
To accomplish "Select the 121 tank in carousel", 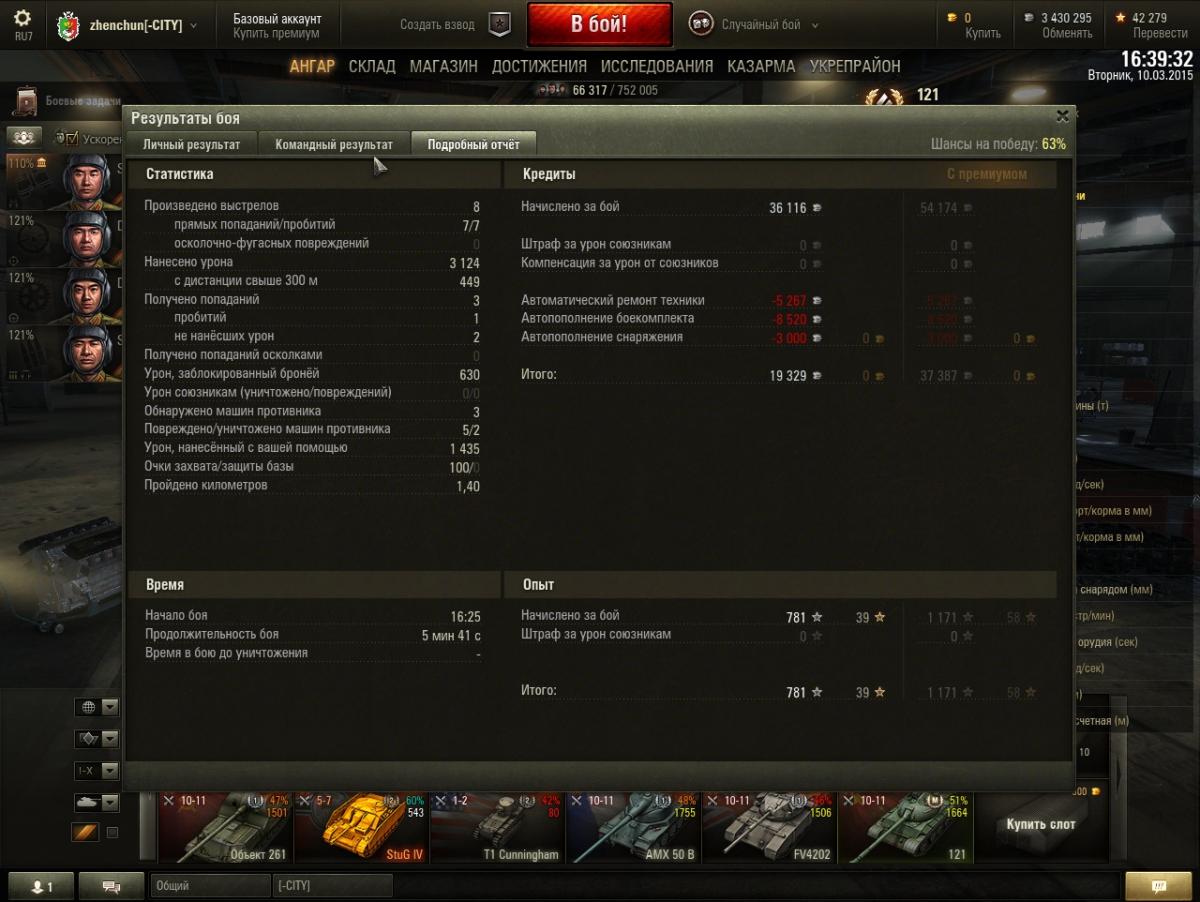I will [x=904, y=827].
